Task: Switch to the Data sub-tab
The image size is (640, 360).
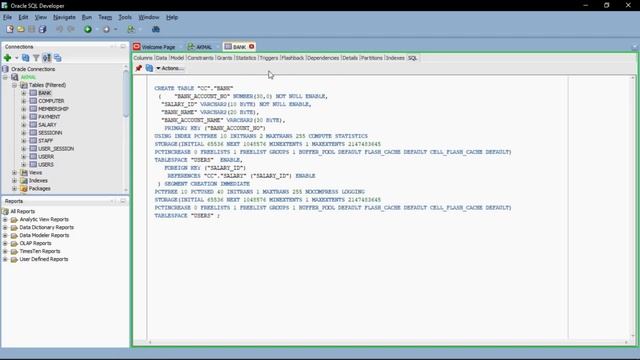Action: [161, 58]
